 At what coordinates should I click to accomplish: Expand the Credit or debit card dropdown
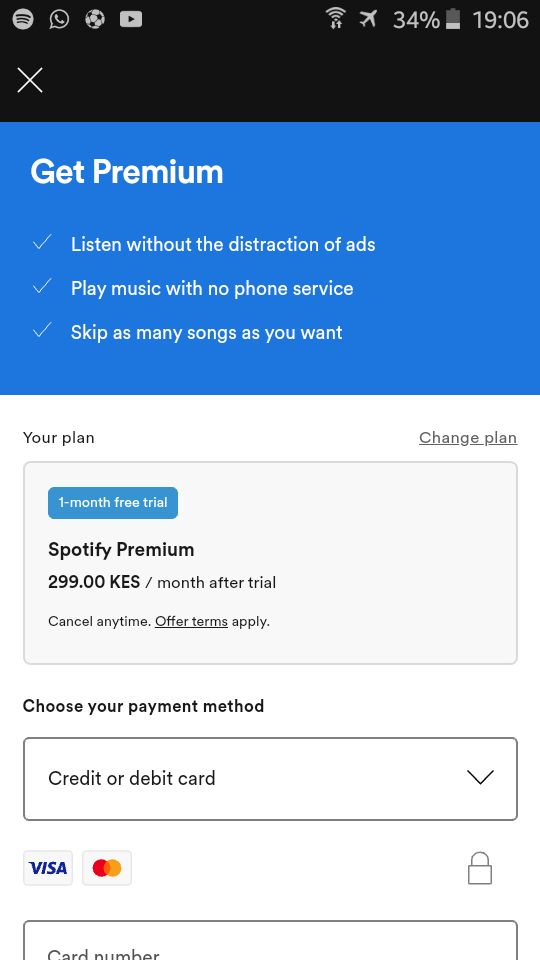[x=270, y=779]
